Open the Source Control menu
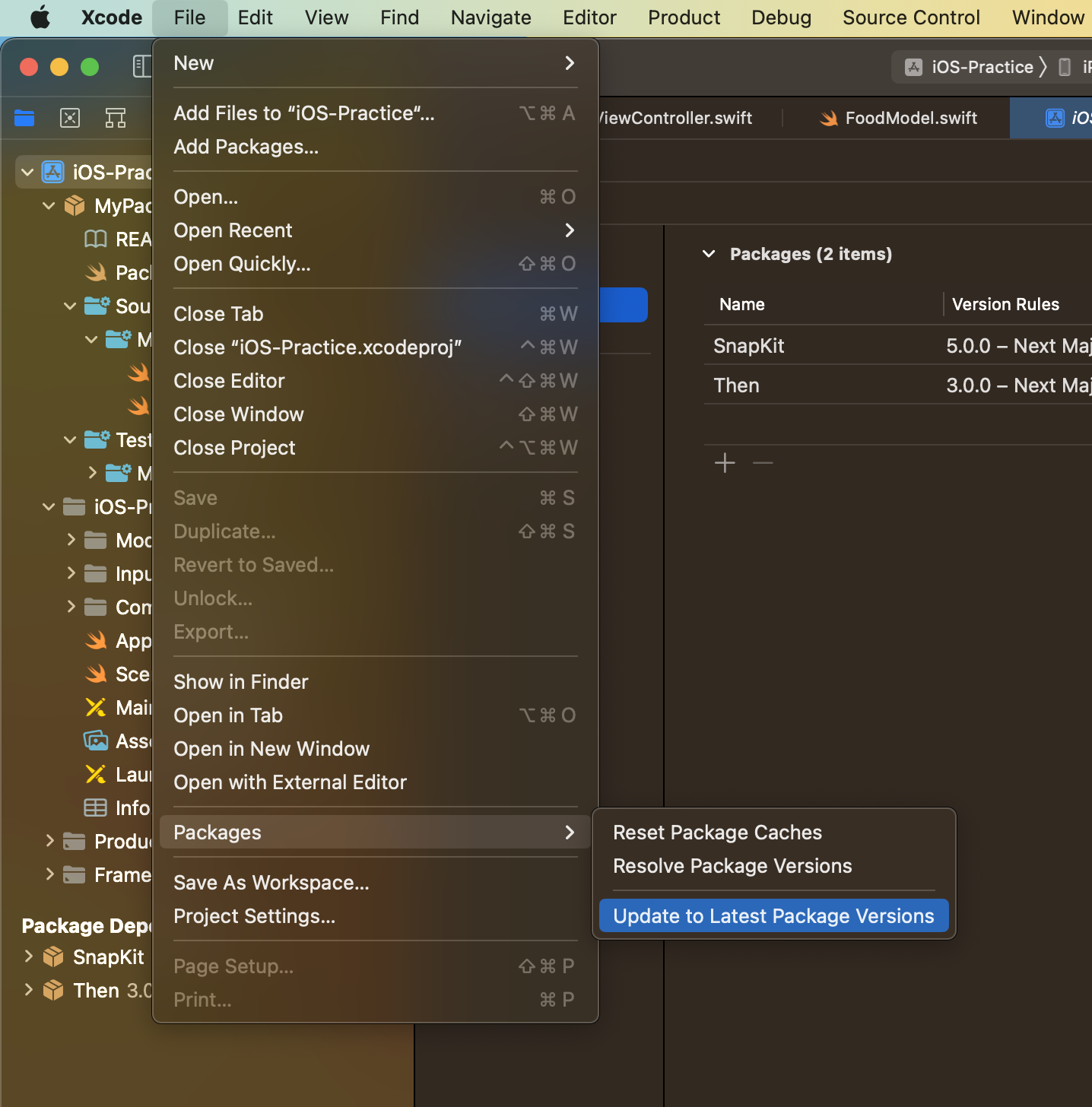Image resolution: width=1092 pixels, height=1107 pixels. [911, 17]
